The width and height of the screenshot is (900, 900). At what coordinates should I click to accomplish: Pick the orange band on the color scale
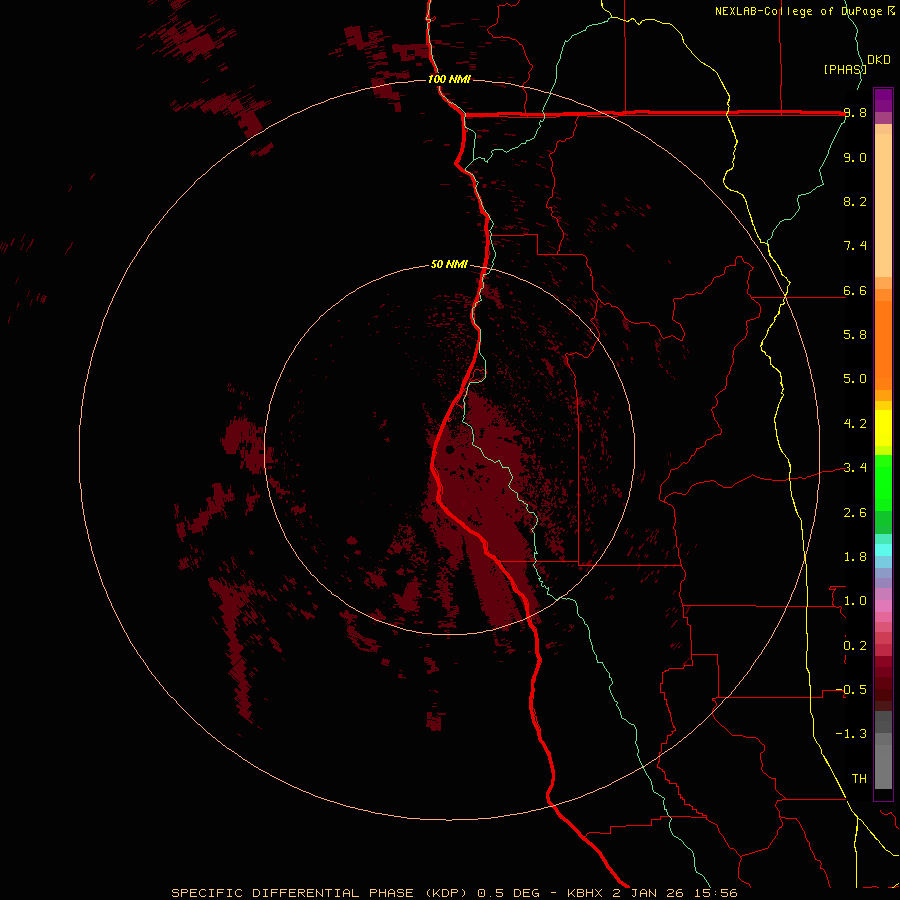coord(883,345)
